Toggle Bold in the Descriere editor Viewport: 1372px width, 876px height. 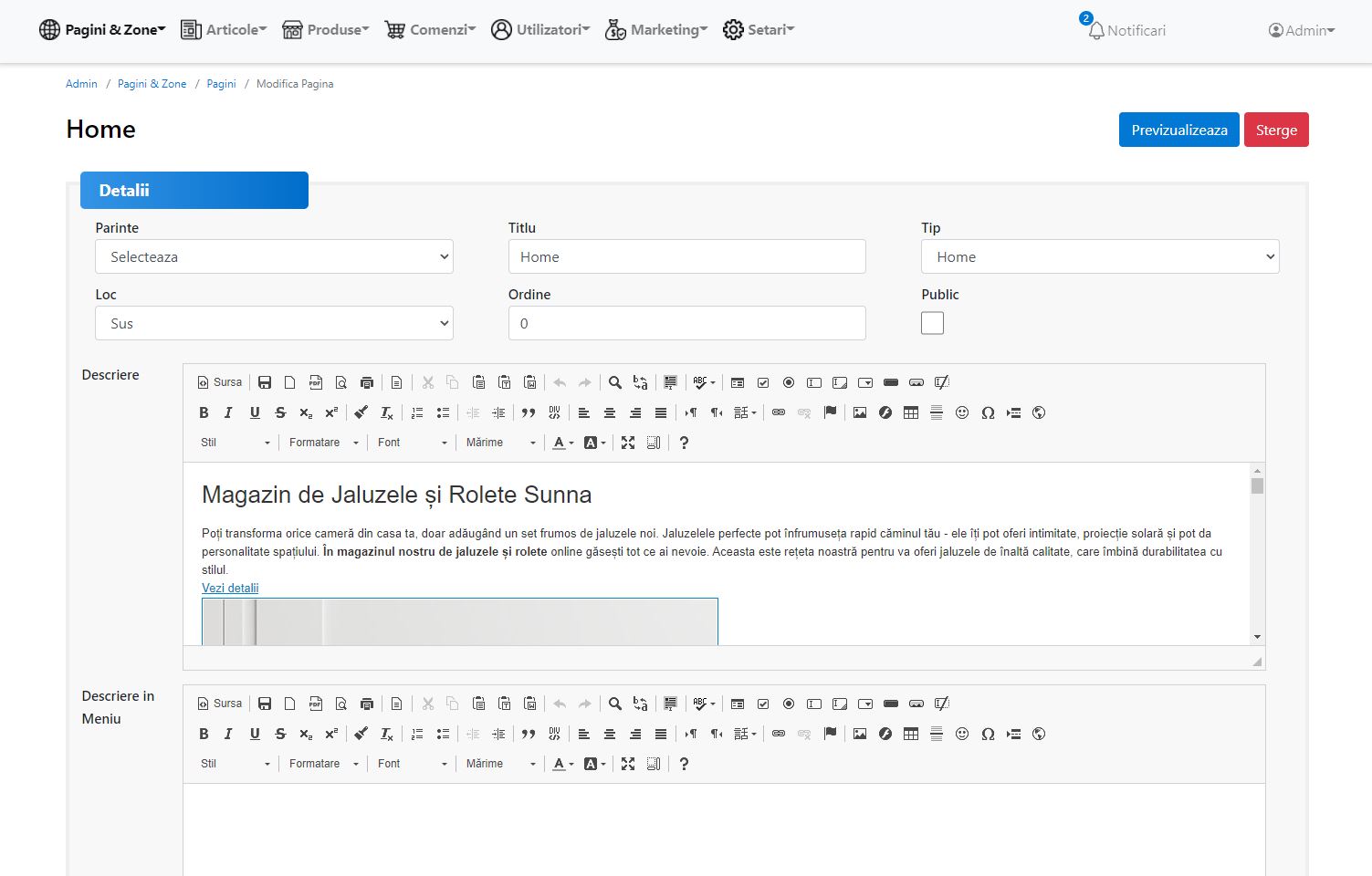[204, 412]
